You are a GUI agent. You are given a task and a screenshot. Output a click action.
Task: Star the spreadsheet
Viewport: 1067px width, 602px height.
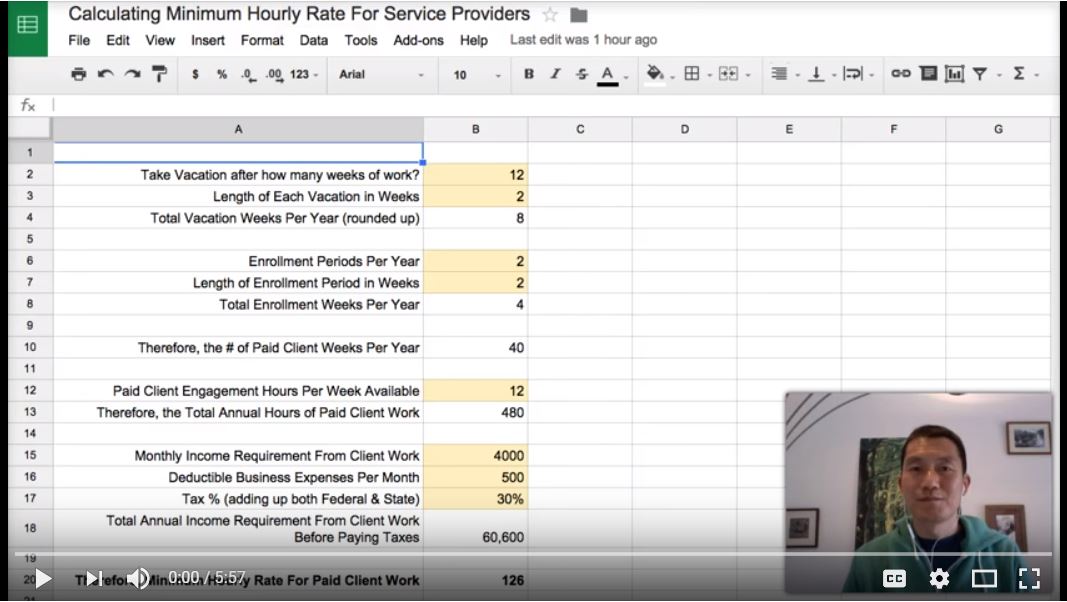[x=549, y=14]
